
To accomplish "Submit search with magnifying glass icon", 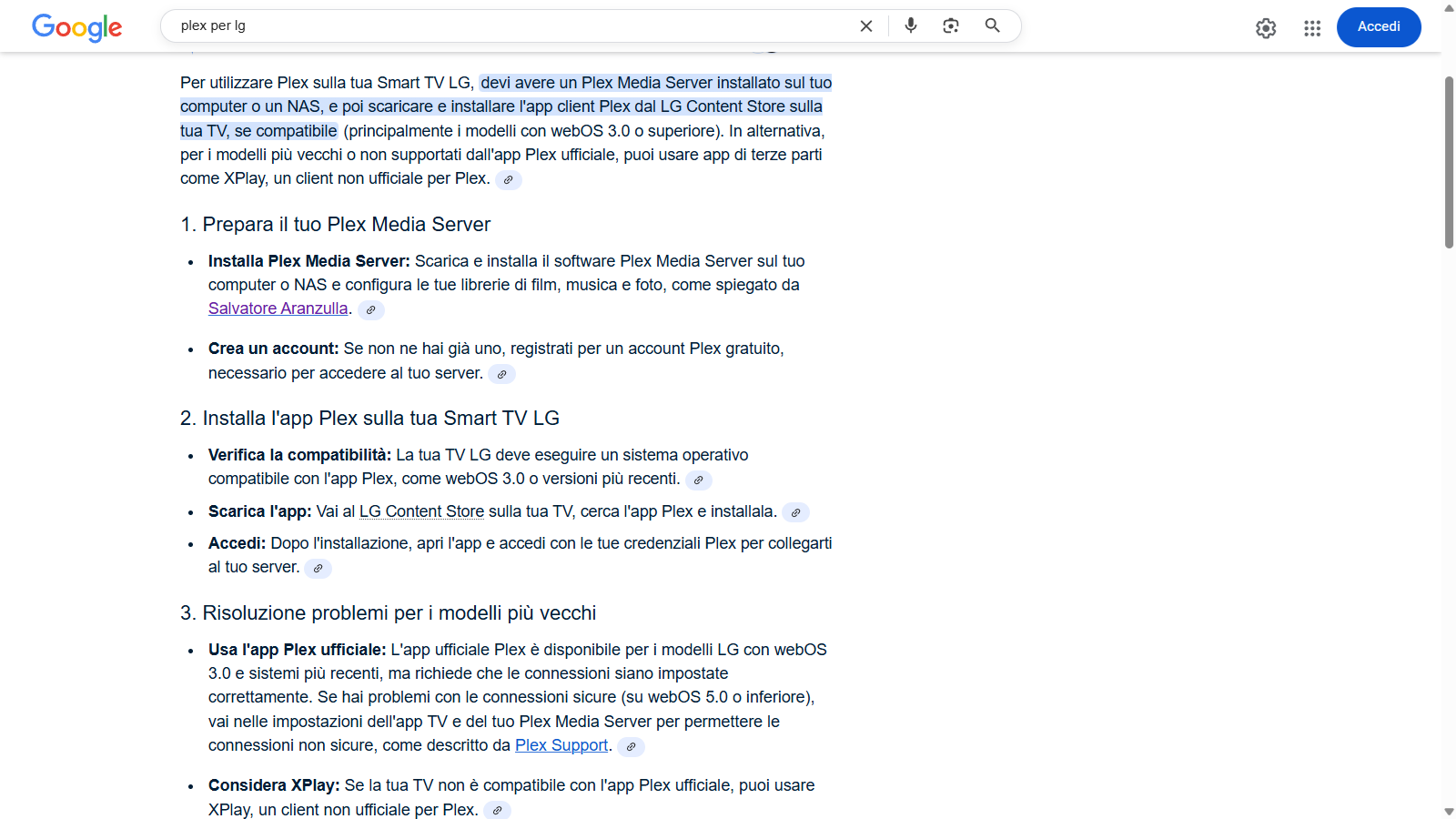I will pos(993,25).
